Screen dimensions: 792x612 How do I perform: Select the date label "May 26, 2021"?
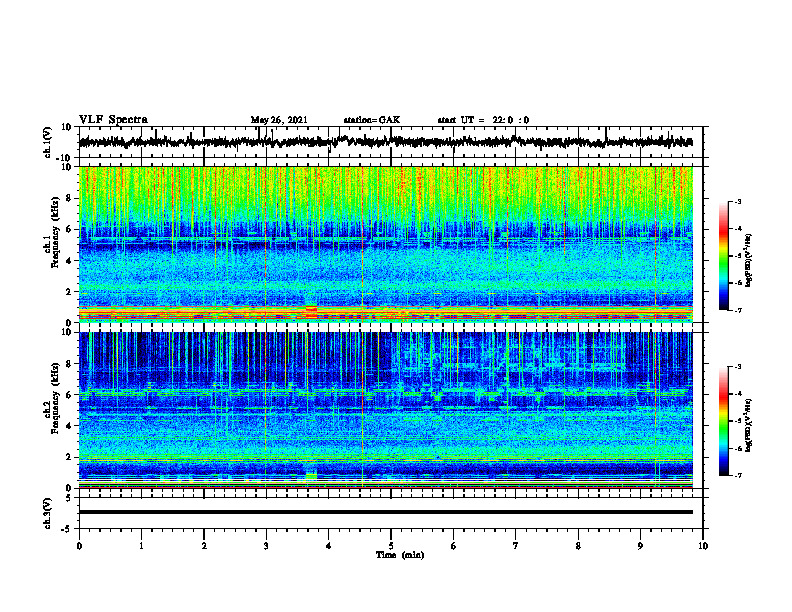click(x=279, y=120)
